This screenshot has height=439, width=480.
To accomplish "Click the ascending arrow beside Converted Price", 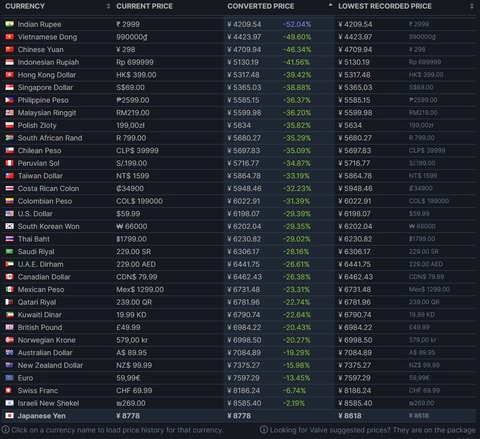I will pos(330,5).
